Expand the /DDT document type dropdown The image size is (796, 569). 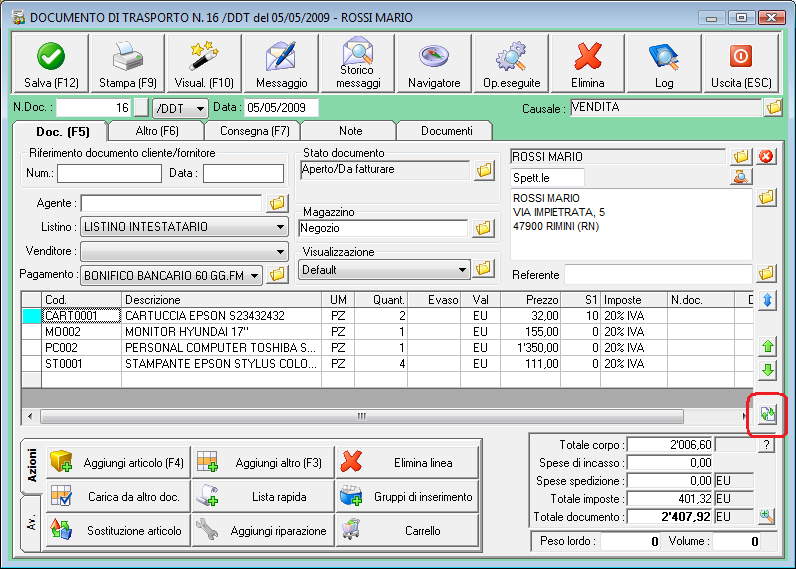coord(200,108)
